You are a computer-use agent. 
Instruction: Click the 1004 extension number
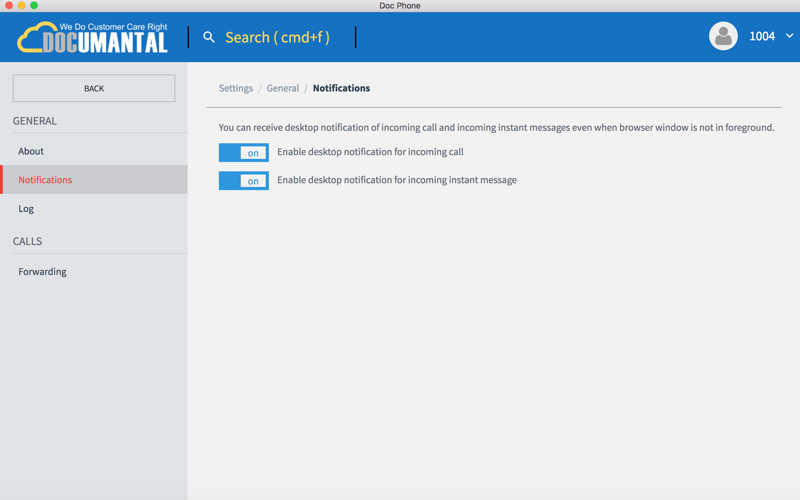click(762, 36)
